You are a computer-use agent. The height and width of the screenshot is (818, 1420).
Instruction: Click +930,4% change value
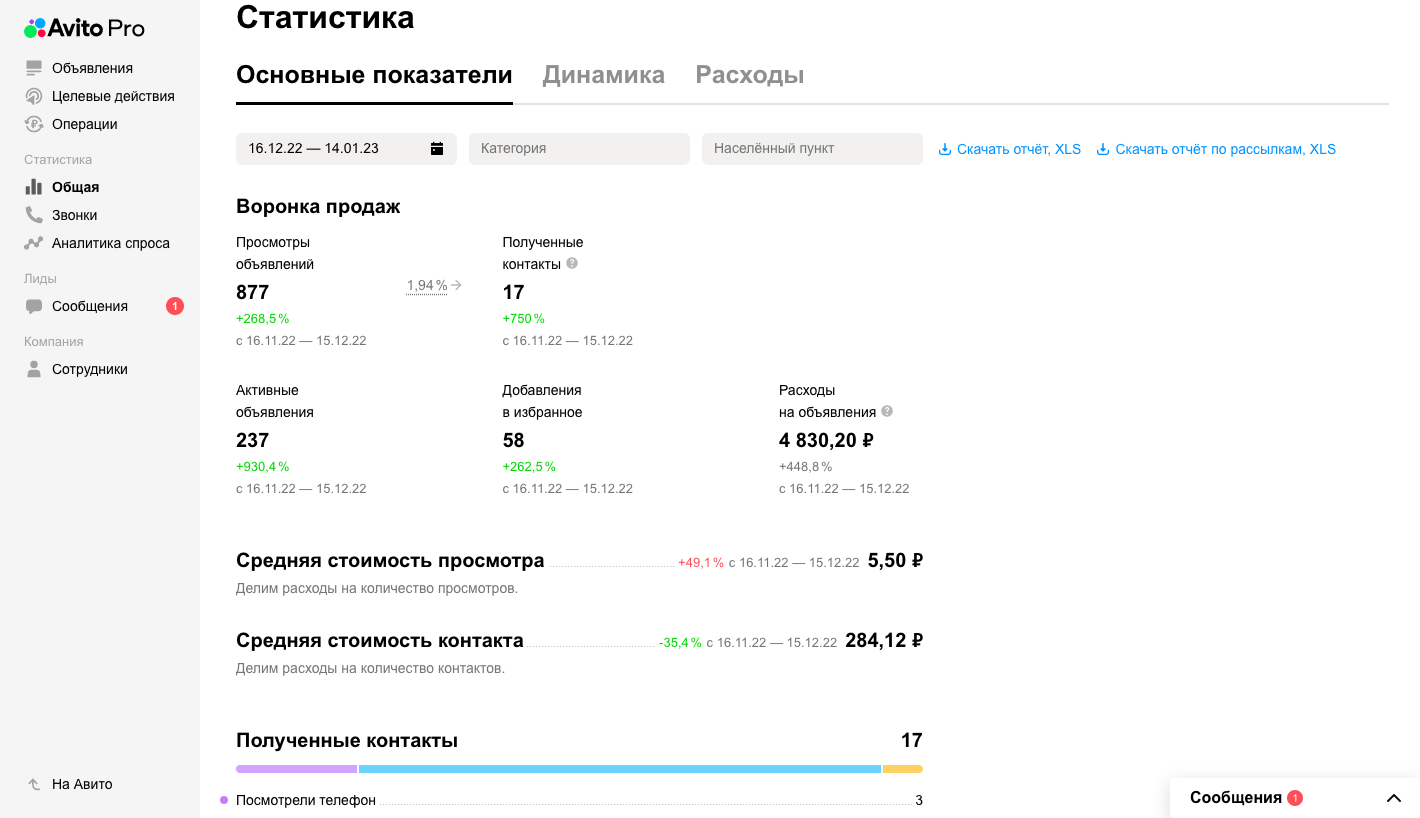[263, 466]
